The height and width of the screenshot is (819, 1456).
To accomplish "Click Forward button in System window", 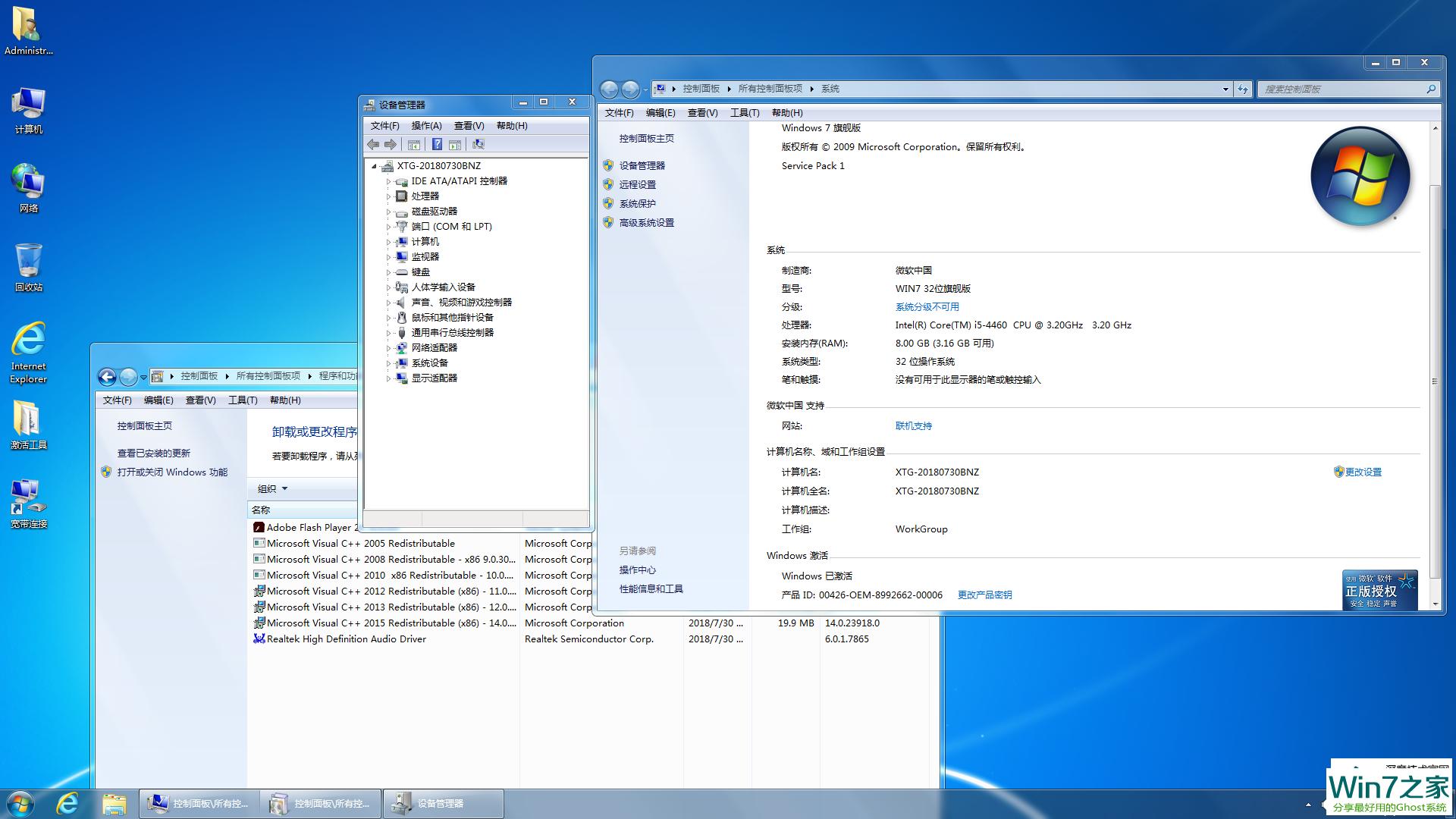I will point(630,89).
